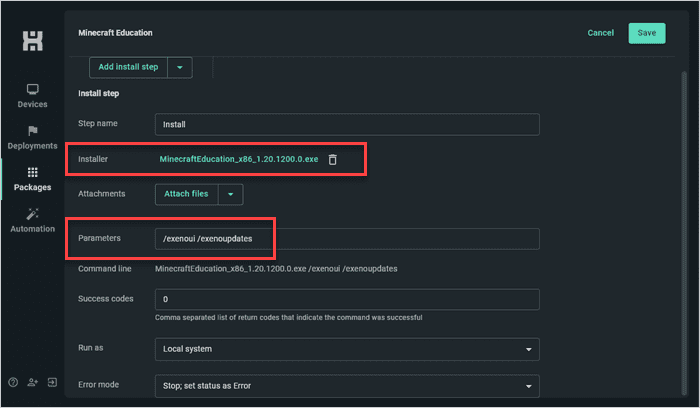
Task: Click the Minecraft Education package title
Action: (115, 33)
